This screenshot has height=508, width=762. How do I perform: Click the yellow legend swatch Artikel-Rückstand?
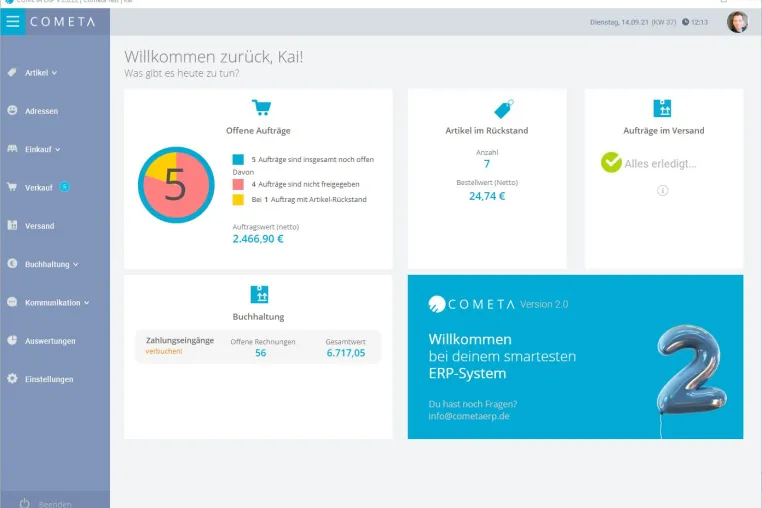[238, 199]
